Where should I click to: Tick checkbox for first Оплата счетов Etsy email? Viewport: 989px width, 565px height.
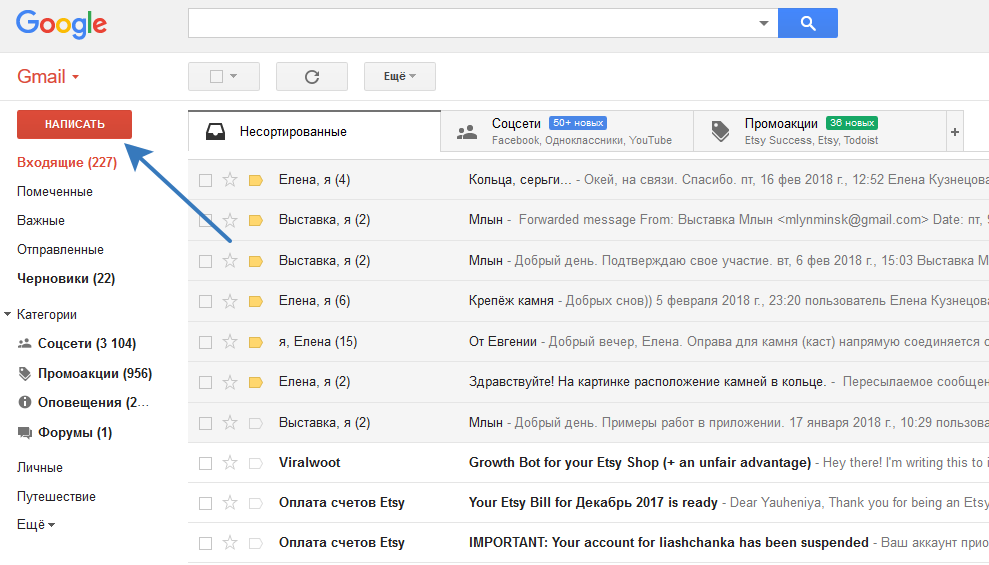click(206, 503)
